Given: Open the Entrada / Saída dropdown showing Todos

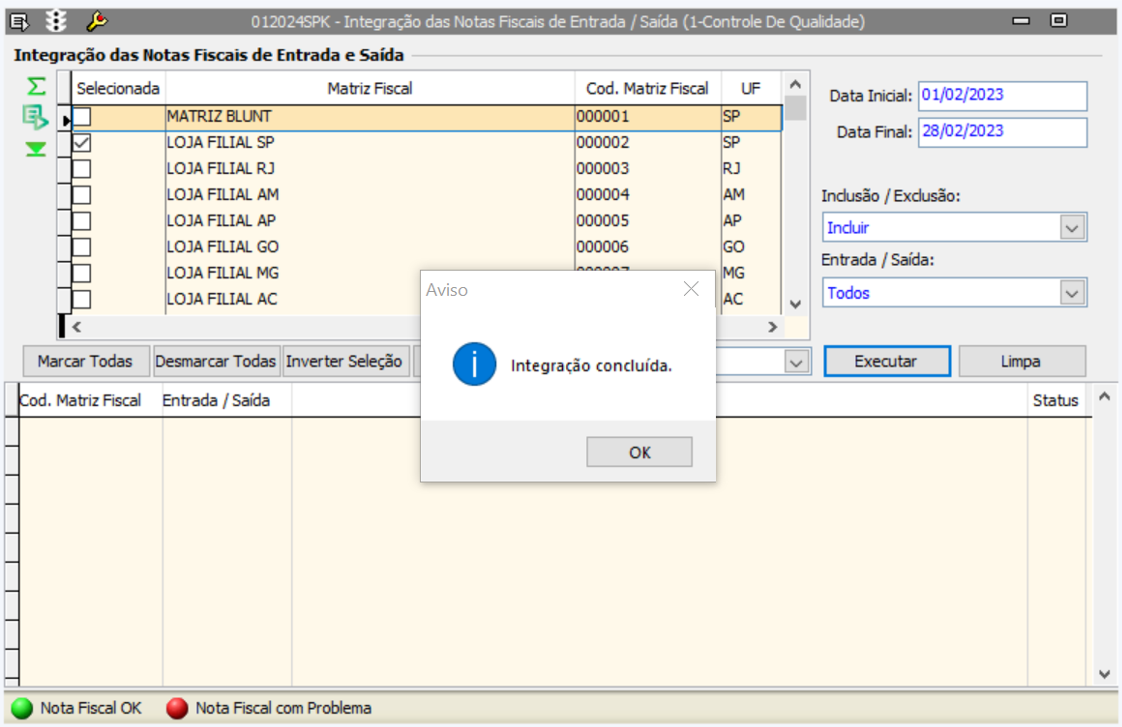Looking at the screenshot, I should 1073,293.
